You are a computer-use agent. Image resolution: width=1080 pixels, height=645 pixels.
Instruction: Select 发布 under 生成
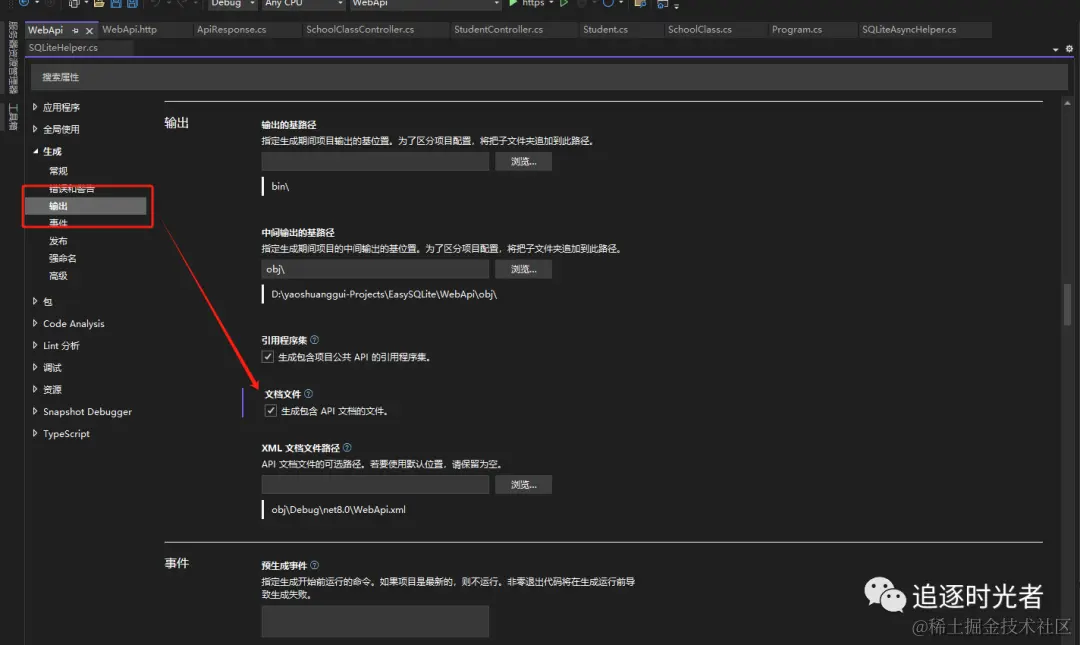(59, 240)
